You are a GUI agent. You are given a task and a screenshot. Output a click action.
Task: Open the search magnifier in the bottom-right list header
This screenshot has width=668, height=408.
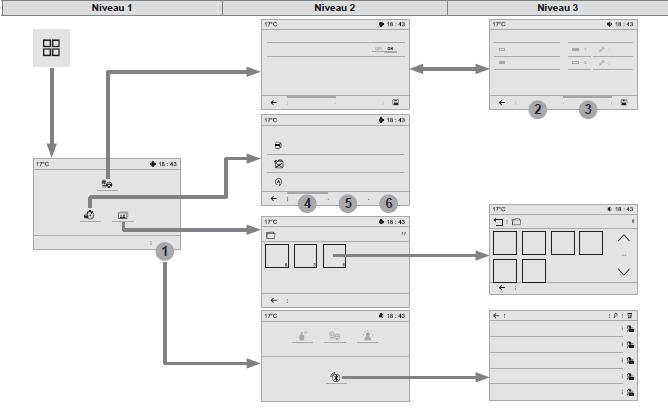pos(615,316)
